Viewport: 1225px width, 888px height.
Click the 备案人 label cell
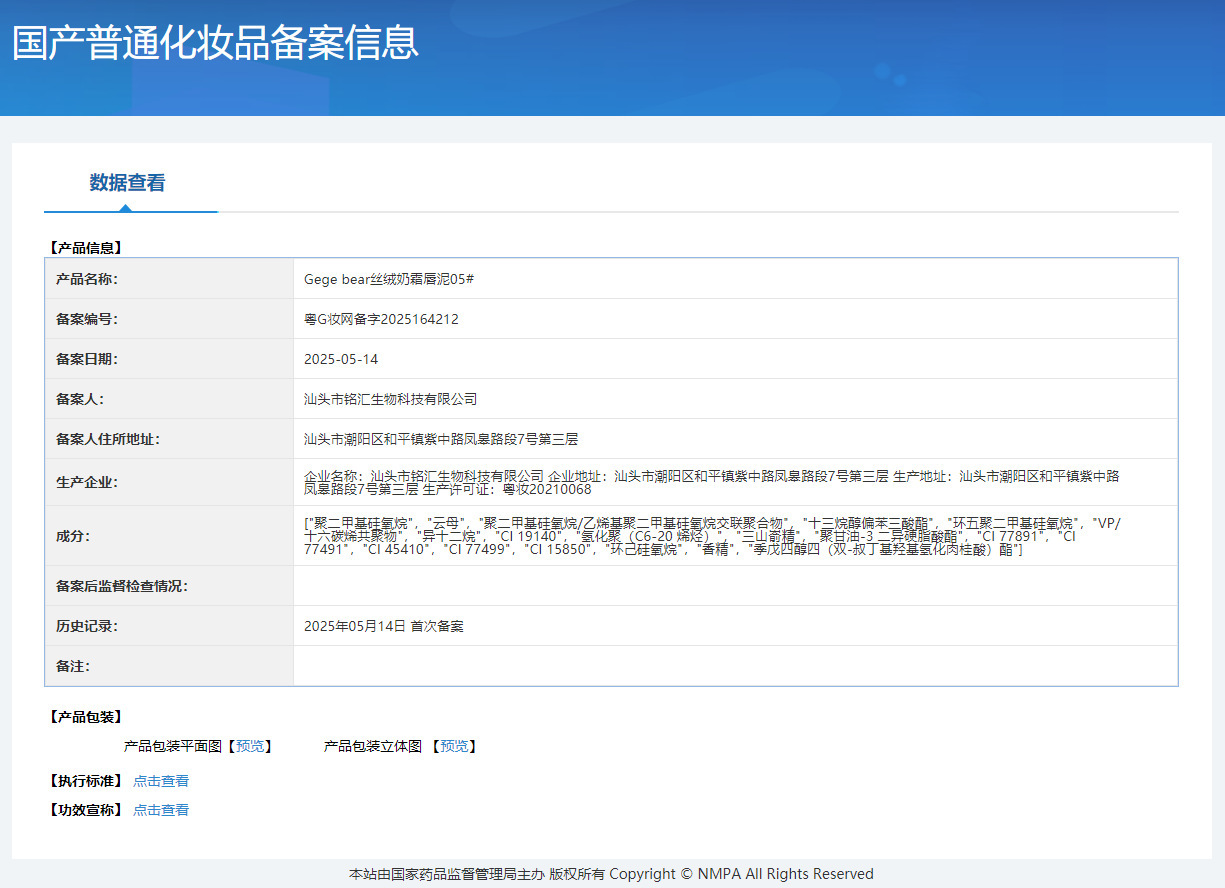(x=169, y=399)
